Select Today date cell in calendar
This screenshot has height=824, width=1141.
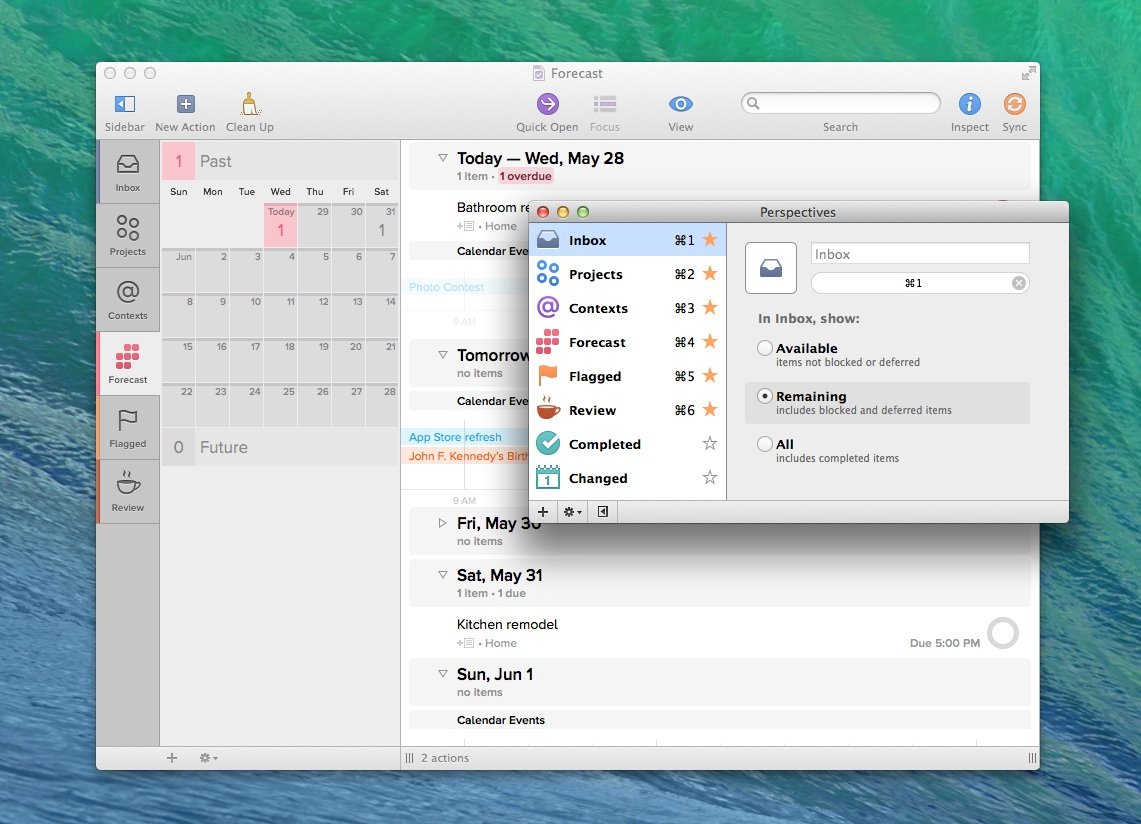click(x=280, y=225)
